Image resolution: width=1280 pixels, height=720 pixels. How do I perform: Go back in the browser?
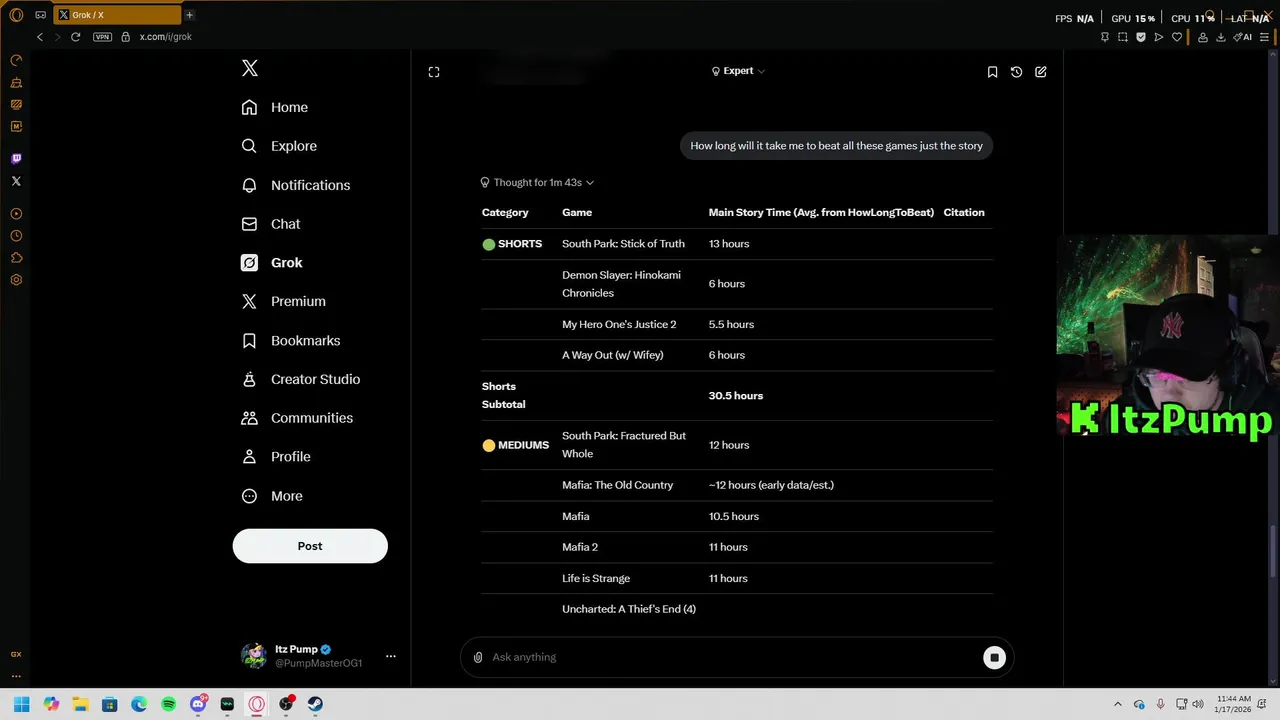(40, 37)
